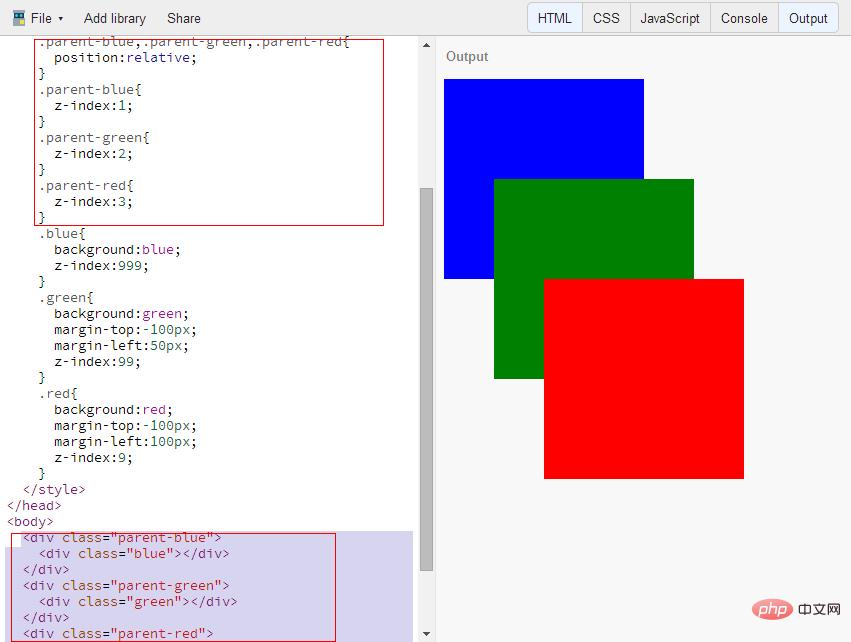Viewport: 851px width, 642px height.
Task: Place cursor on 'z-index:2;' line
Action: coord(93,154)
